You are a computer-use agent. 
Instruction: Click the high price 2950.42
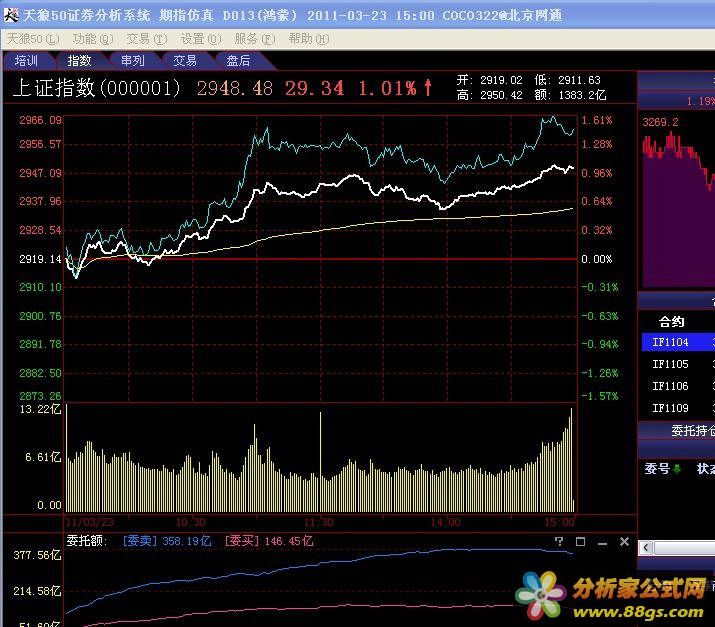[x=501, y=95]
